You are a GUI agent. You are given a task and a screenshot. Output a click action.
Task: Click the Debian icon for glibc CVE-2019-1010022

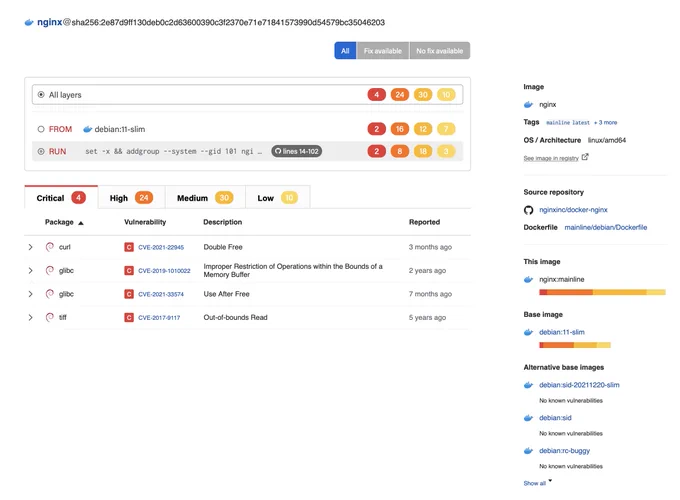tap(50, 270)
